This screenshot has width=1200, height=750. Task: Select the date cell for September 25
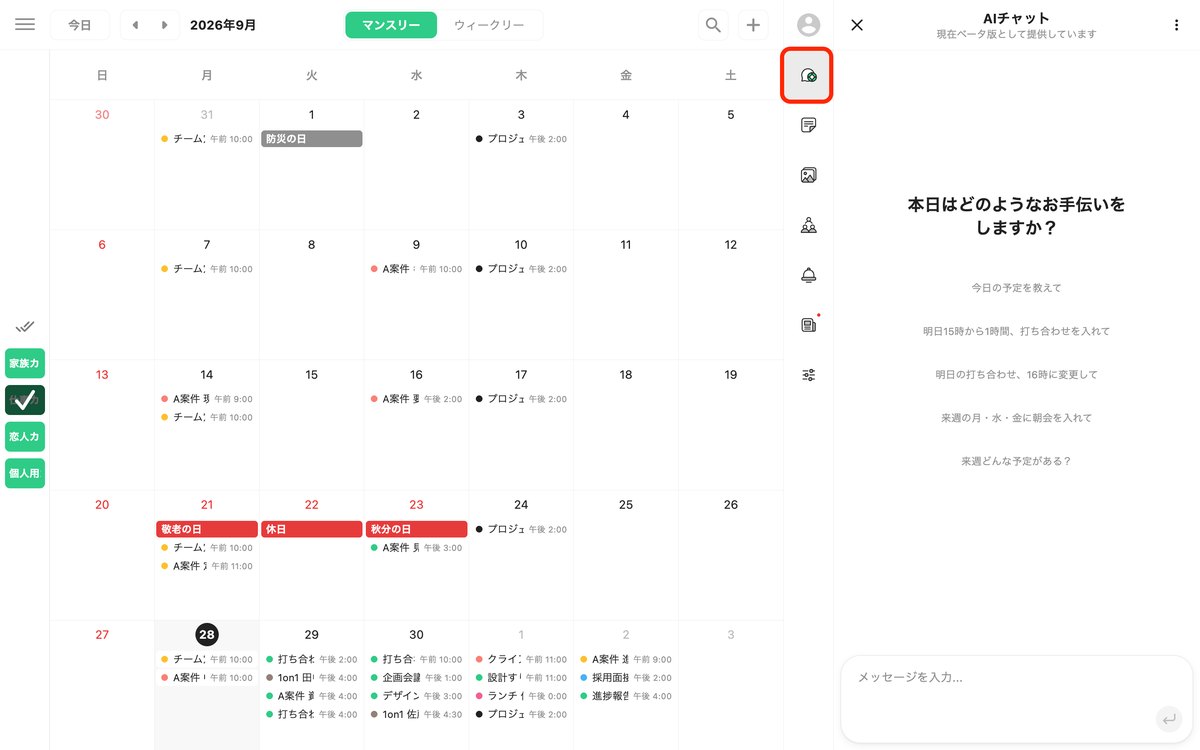626,554
